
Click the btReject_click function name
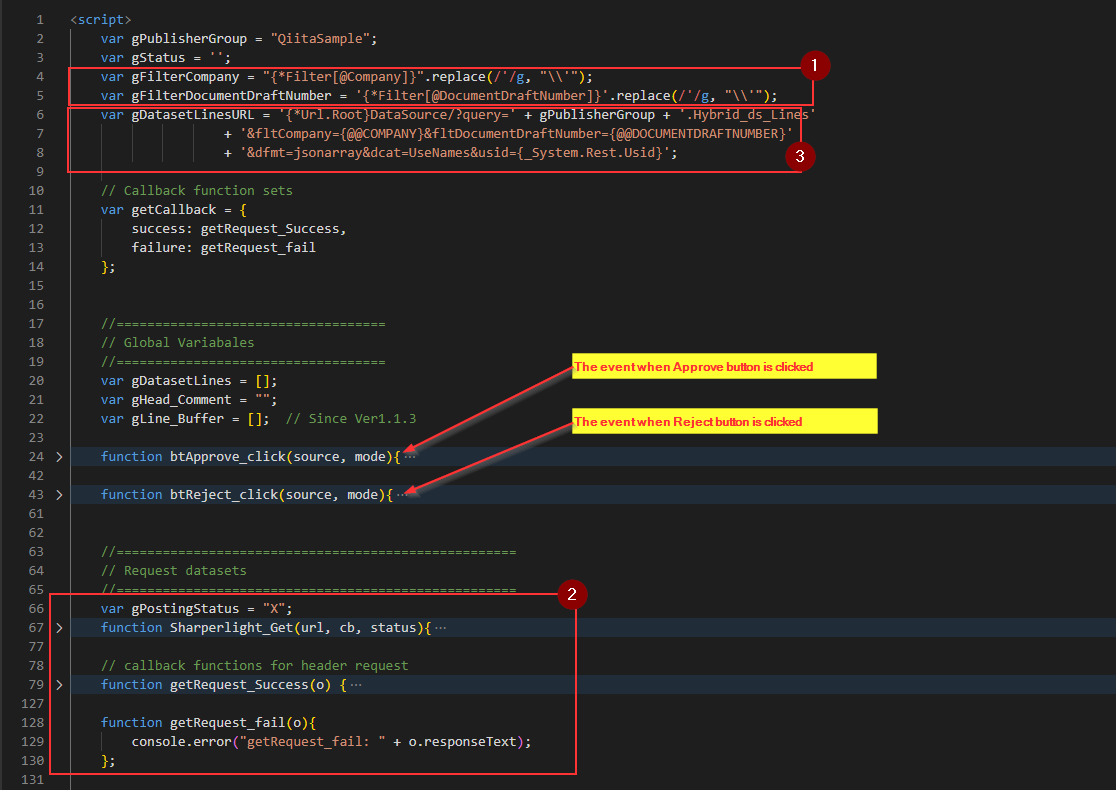click(x=223, y=495)
